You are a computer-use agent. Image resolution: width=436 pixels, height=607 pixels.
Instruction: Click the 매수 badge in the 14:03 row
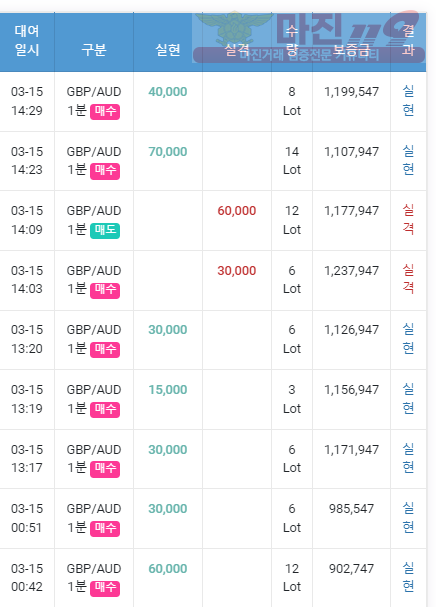(x=105, y=290)
